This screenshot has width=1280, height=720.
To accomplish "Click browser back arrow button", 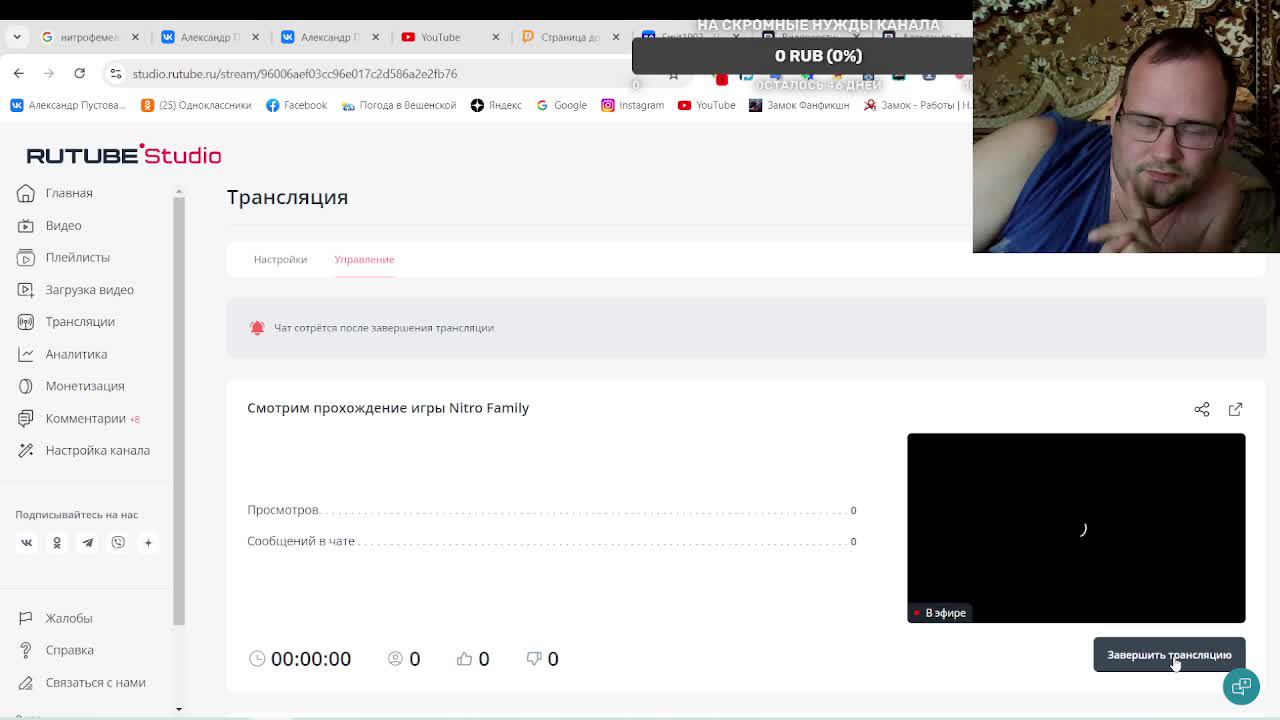I will (x=19, y=73).
